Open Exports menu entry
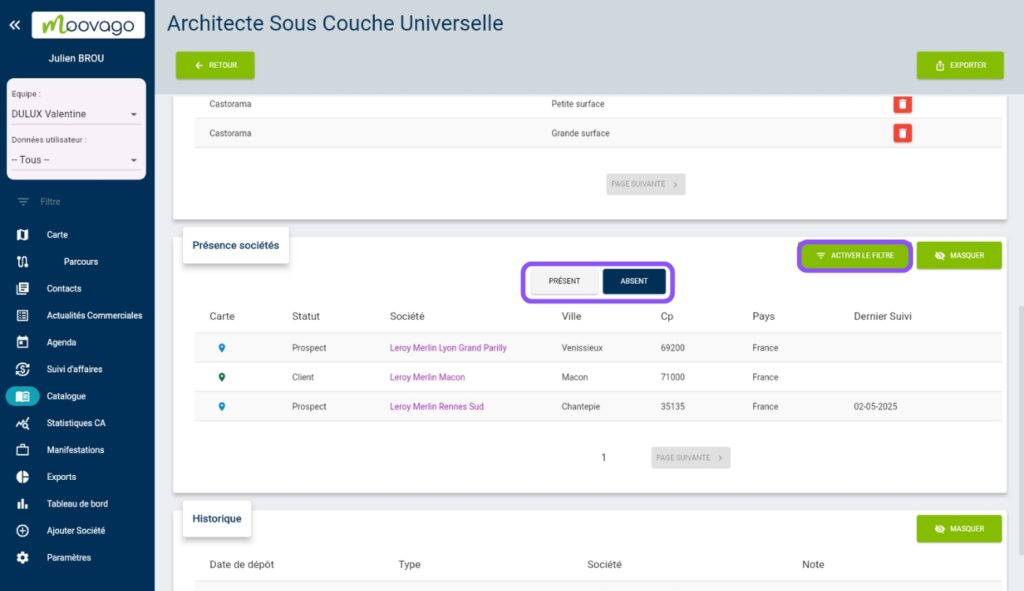This screenshot has width=1024, height=591. click(61, 477)
